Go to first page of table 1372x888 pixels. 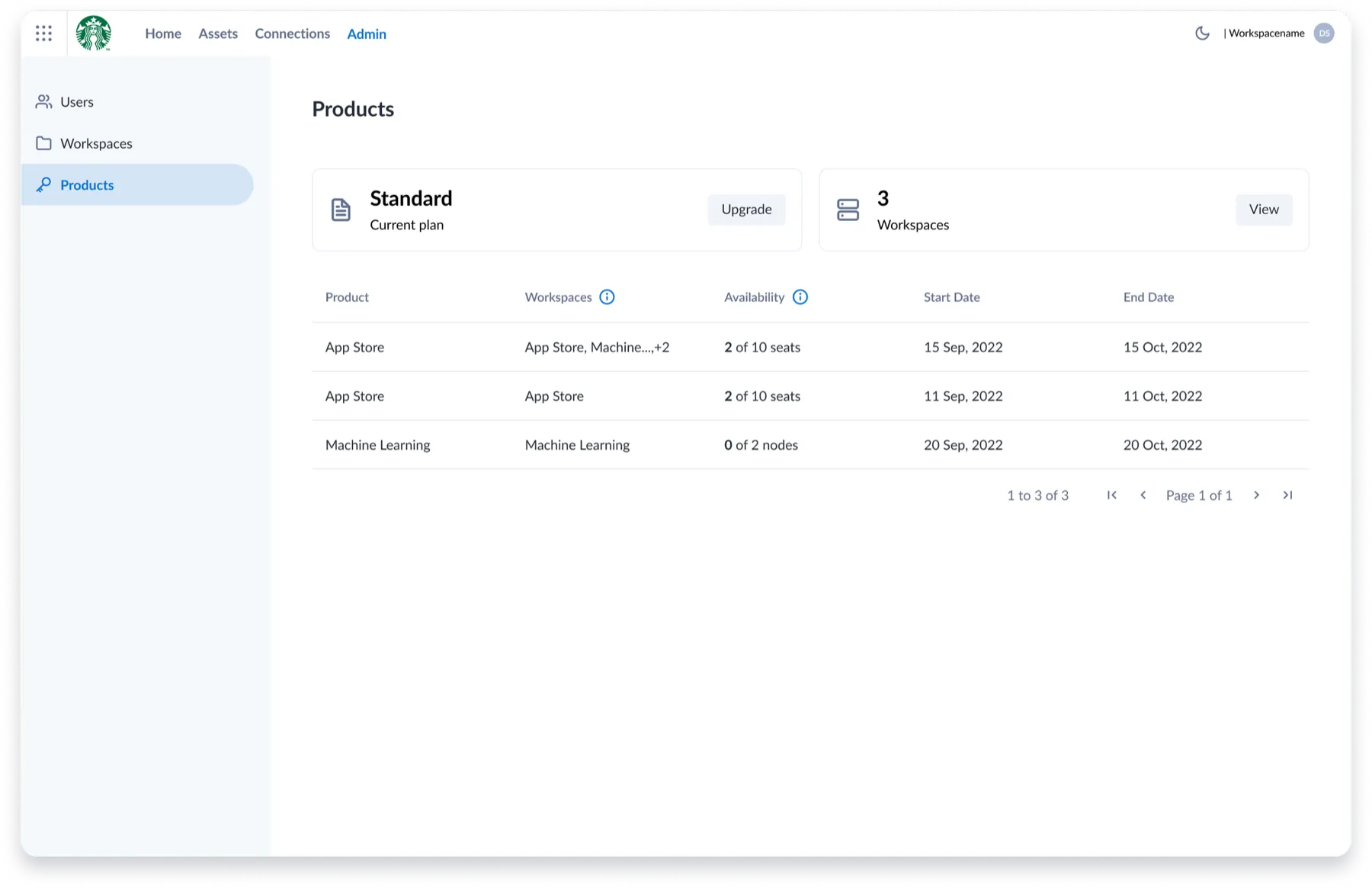[1112, 495]
